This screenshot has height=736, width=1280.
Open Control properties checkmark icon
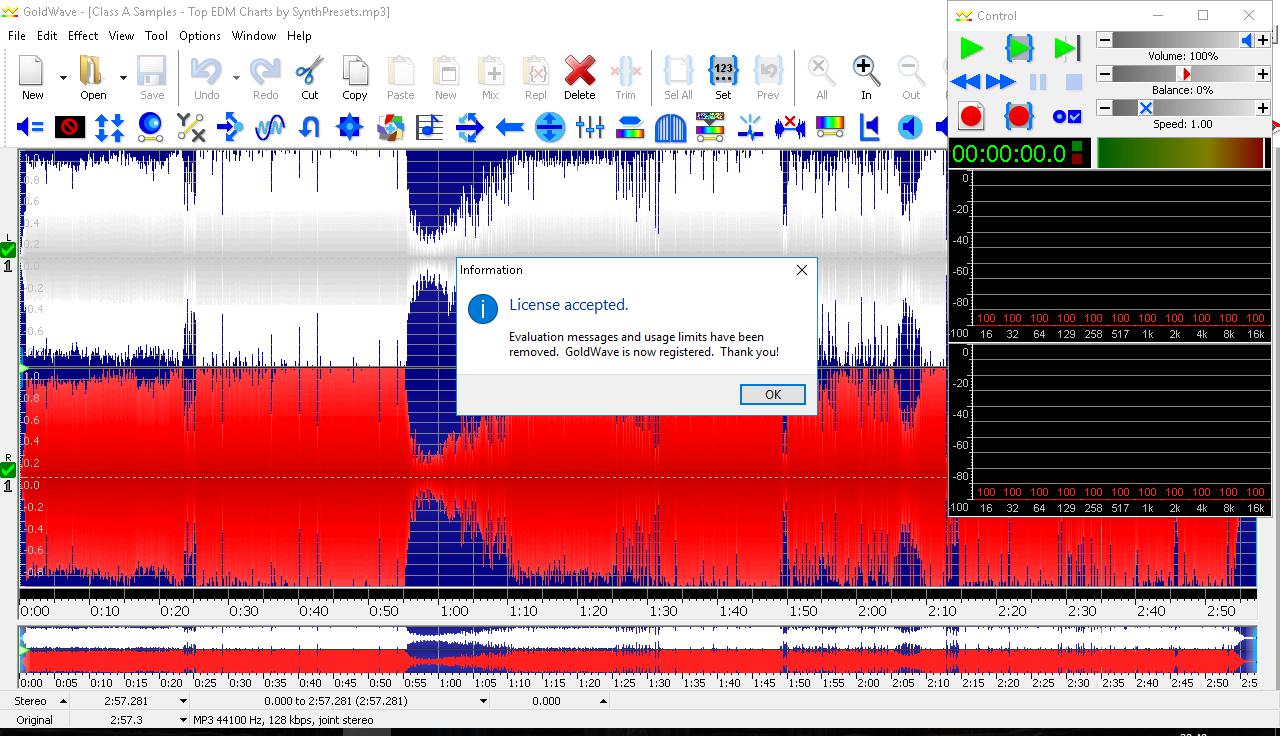pyautogui.click(x=1067, y=116)
